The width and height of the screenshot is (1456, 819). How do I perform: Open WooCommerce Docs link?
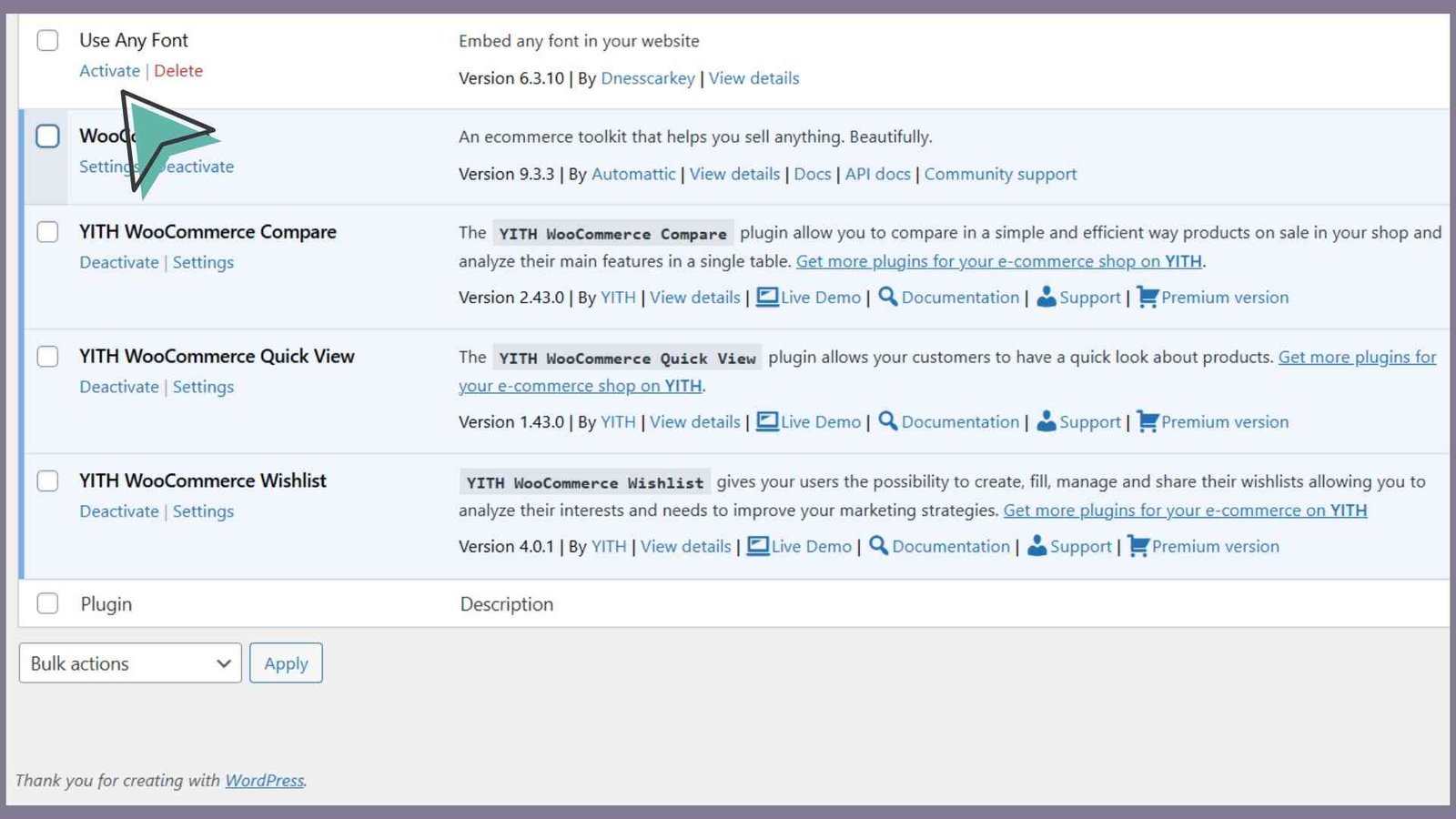(813, 174)
